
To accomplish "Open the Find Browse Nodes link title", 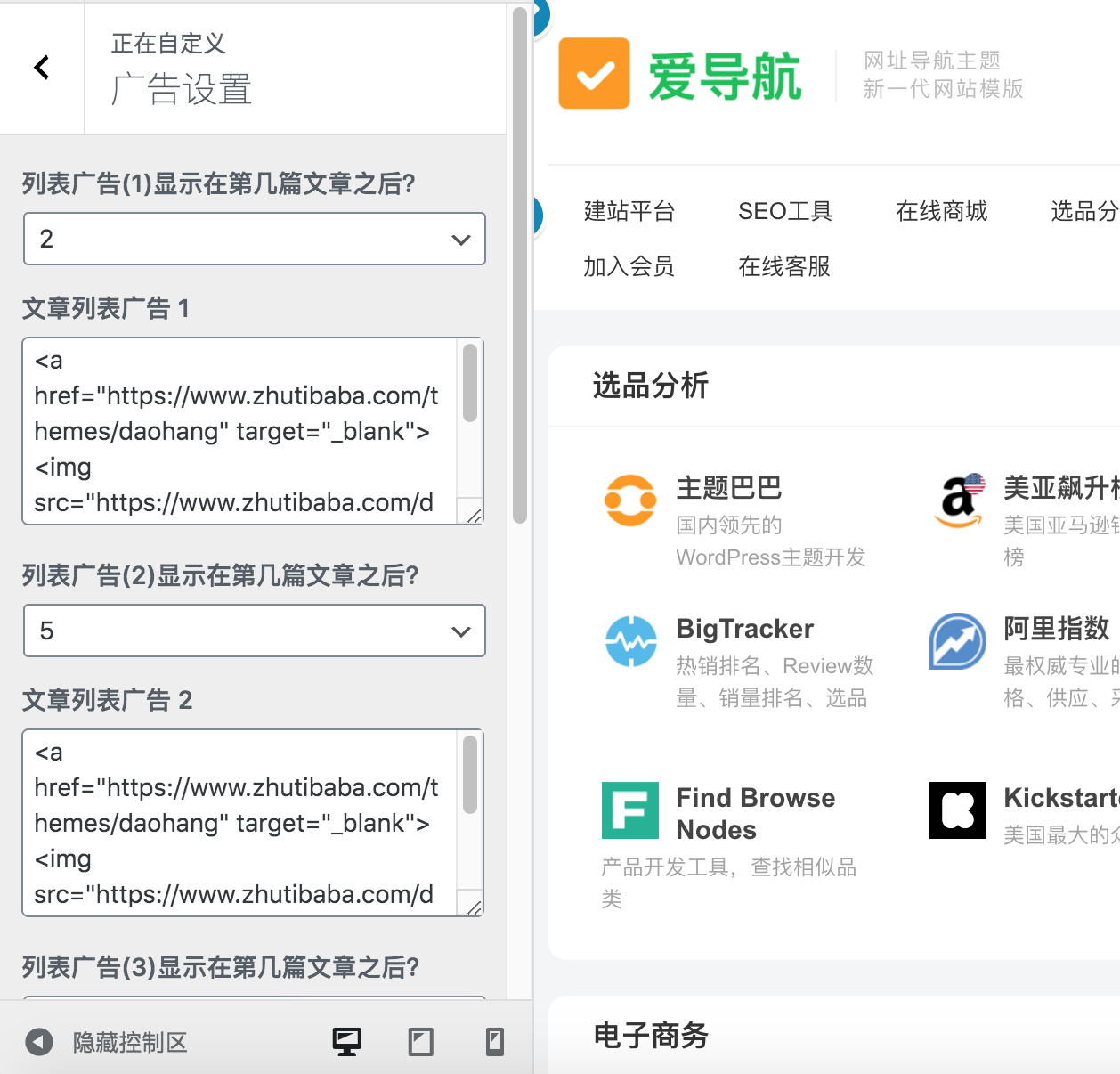I will point(756,814).
